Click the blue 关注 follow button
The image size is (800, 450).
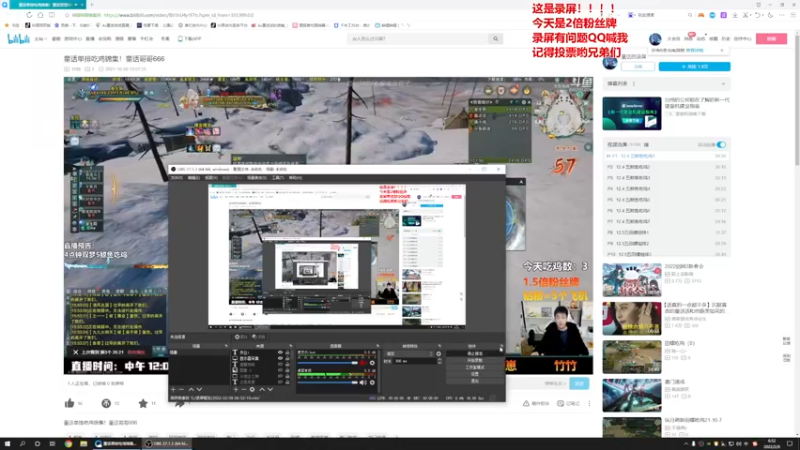tap(694, 67)
